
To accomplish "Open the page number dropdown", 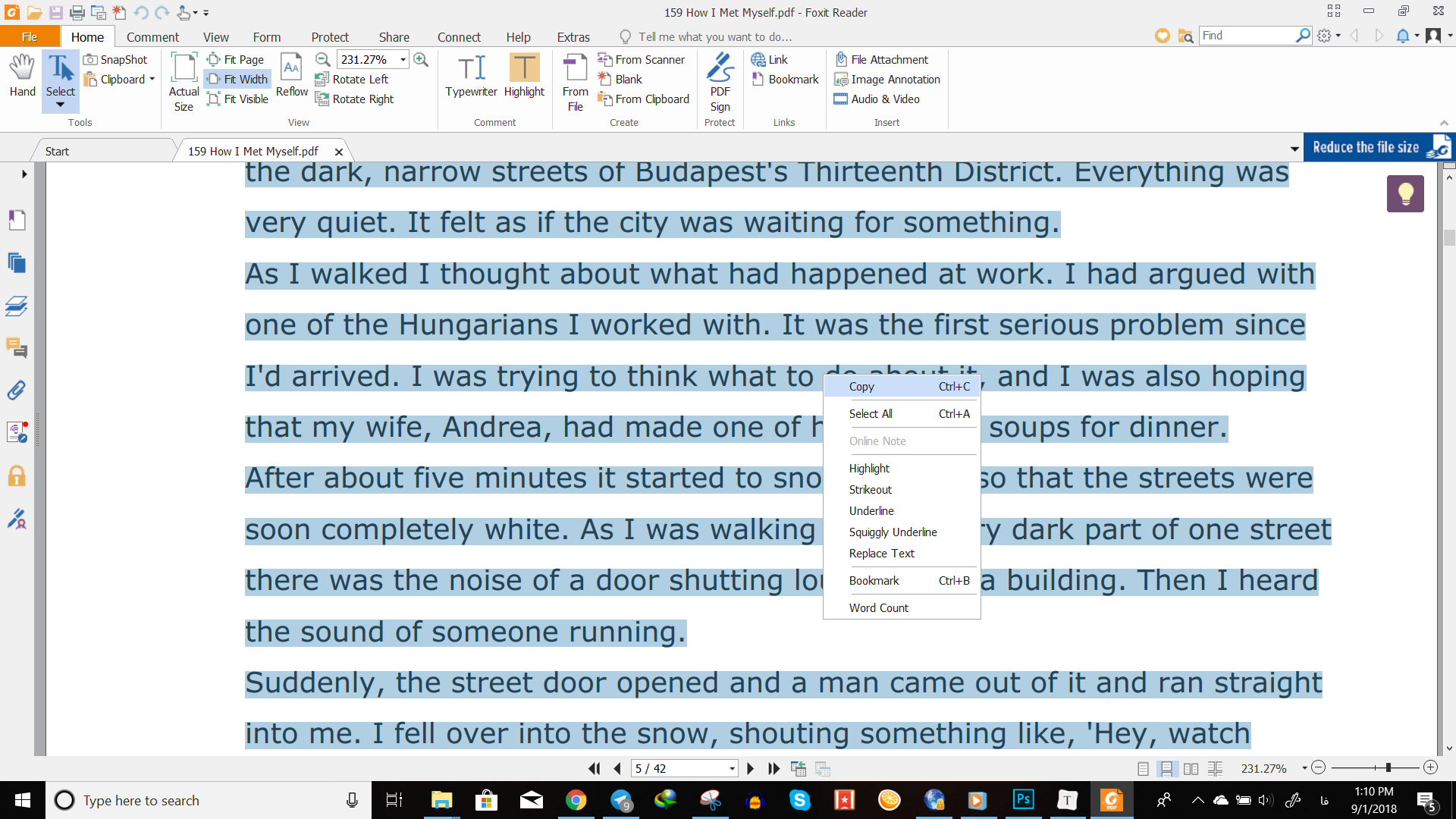I will 732,768.
